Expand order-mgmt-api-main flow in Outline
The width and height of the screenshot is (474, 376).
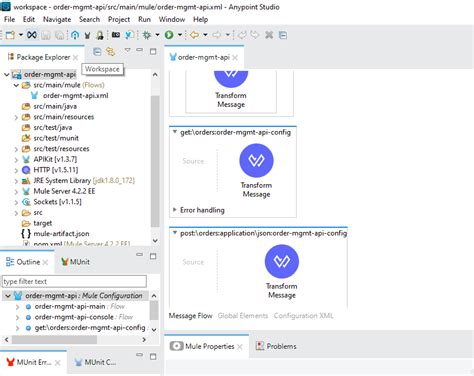click(17, 307)
